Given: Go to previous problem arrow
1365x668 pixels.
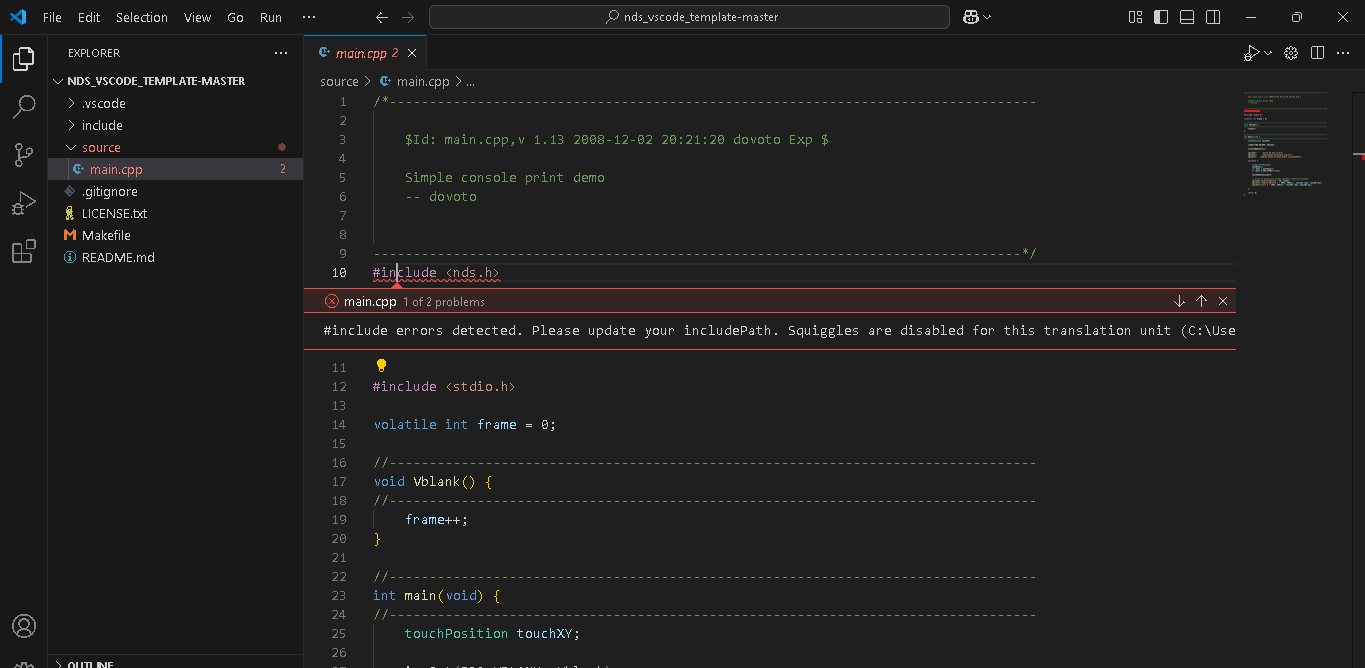Looking at the screenshot, I should tap(1201, 301).
